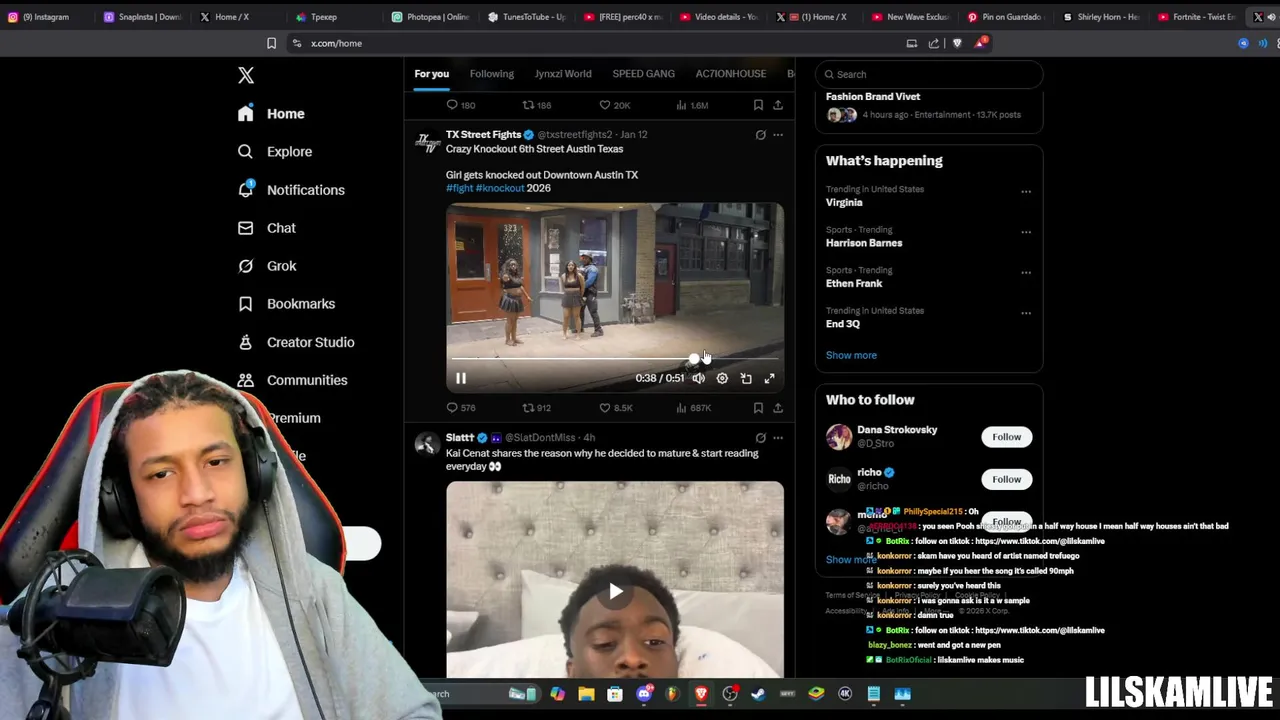Image resolution: width=1280 pixels, height=720 pixels.
Task: Open File Explorer from the taskbar
Action: click(x=586, y=694)
